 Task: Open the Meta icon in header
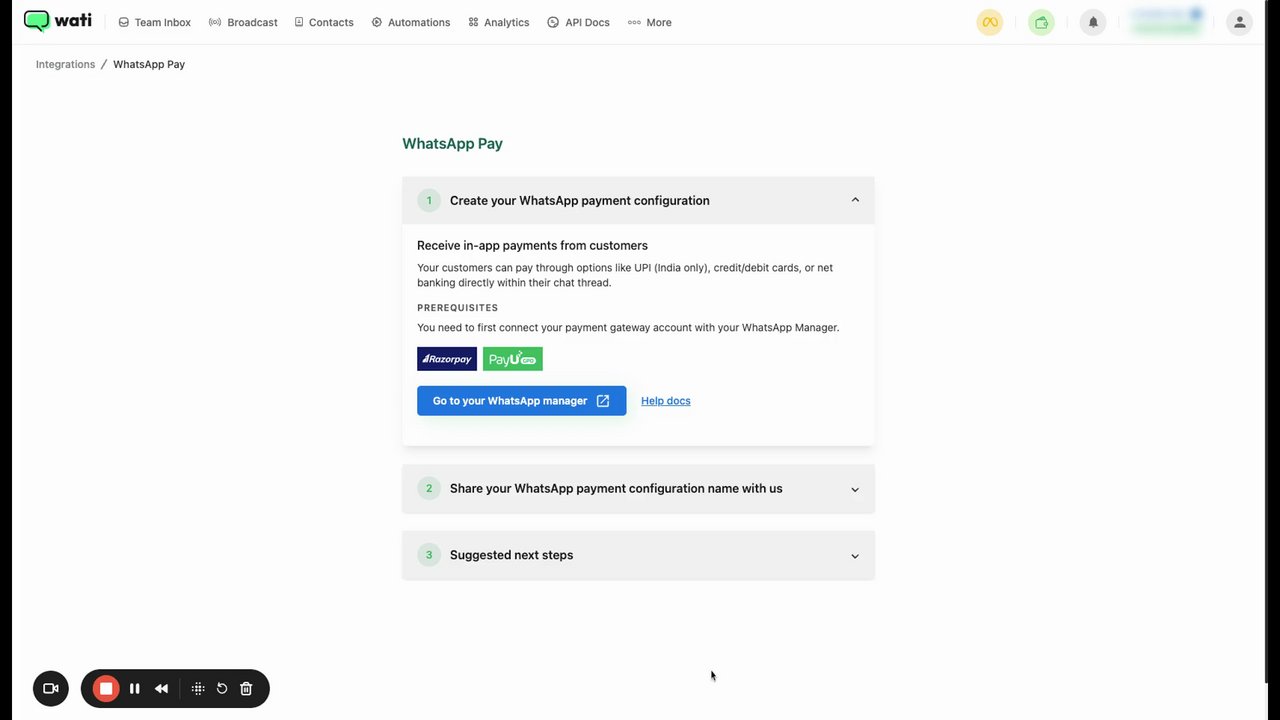[x=989, y=22]
